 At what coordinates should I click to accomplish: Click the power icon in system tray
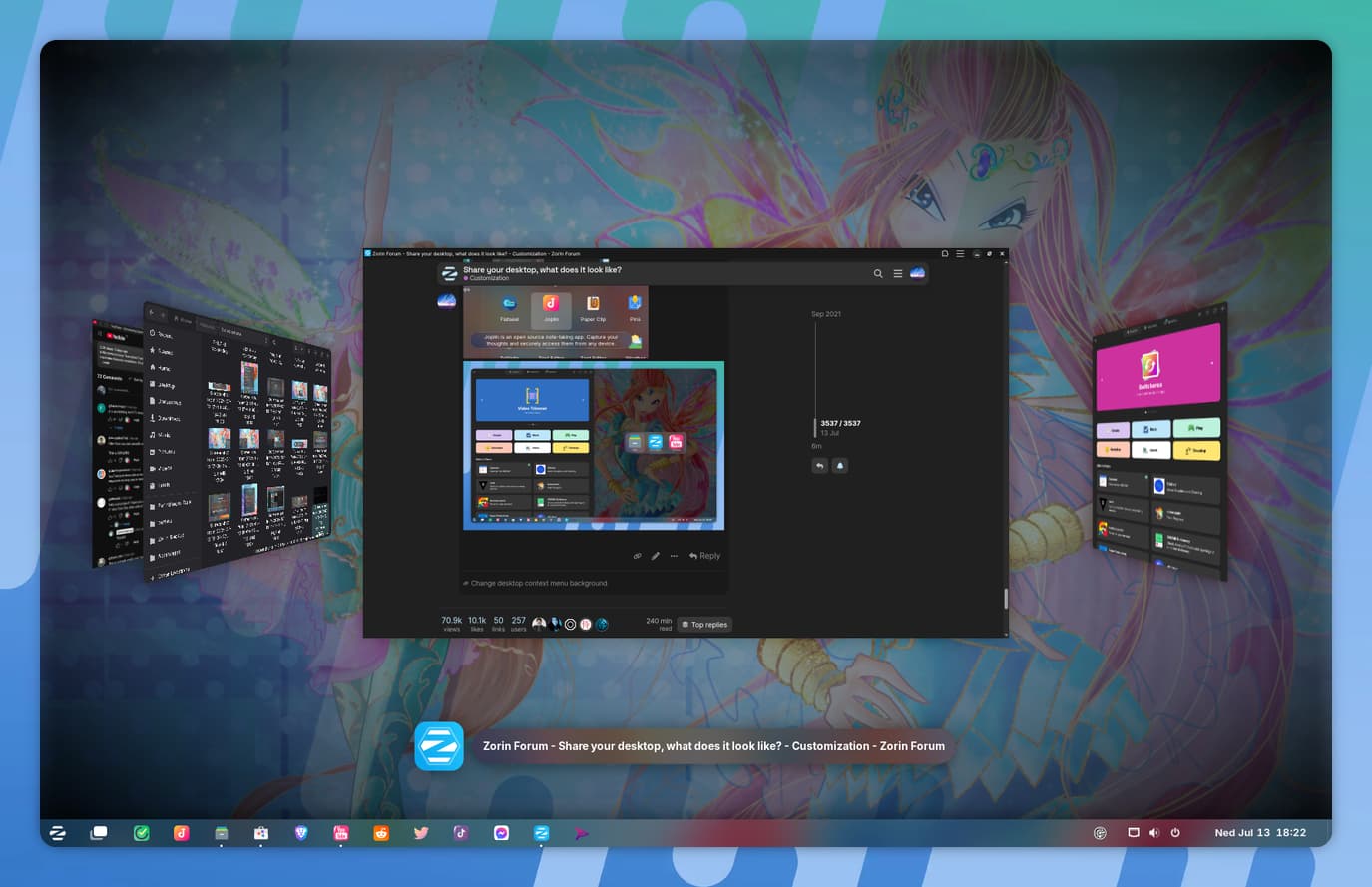(x=1175, y=833)
